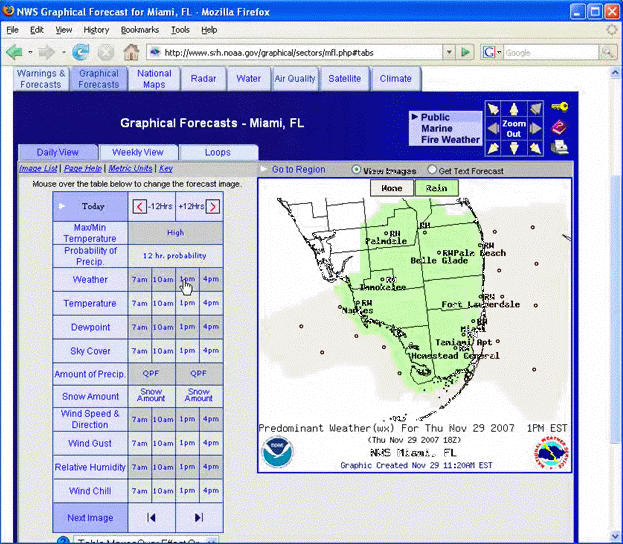Open the Forward button history dropdown
Image resolution: width=623 pixels, height=544 pixels.
63,52
